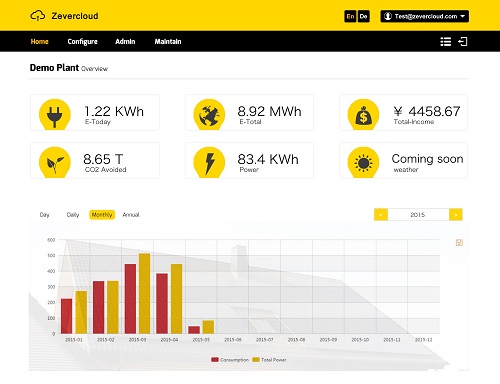
Task: Select the Annual chart tab
Action: pos(131,215)
